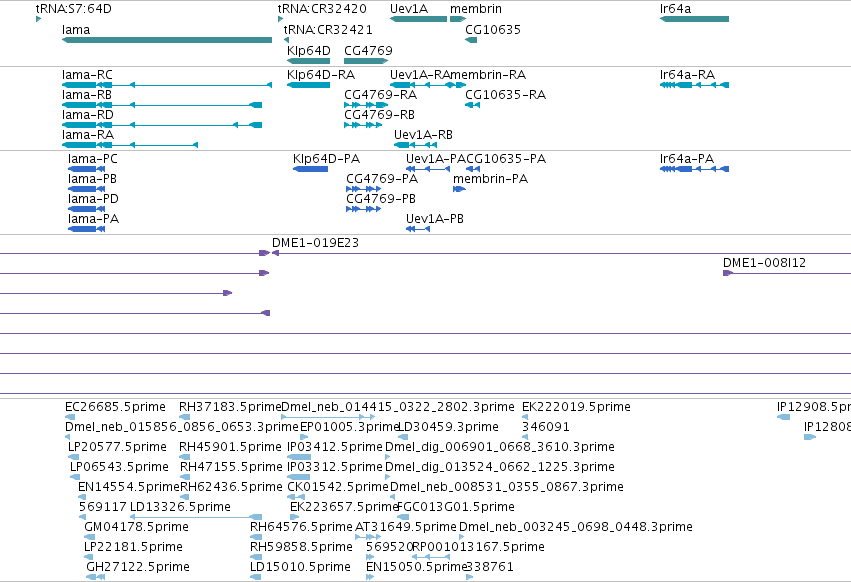The height and width of the screenshot is (582, 851).
Task: Click the tRNA:S7:64D gene label
Action: (74, 9)
